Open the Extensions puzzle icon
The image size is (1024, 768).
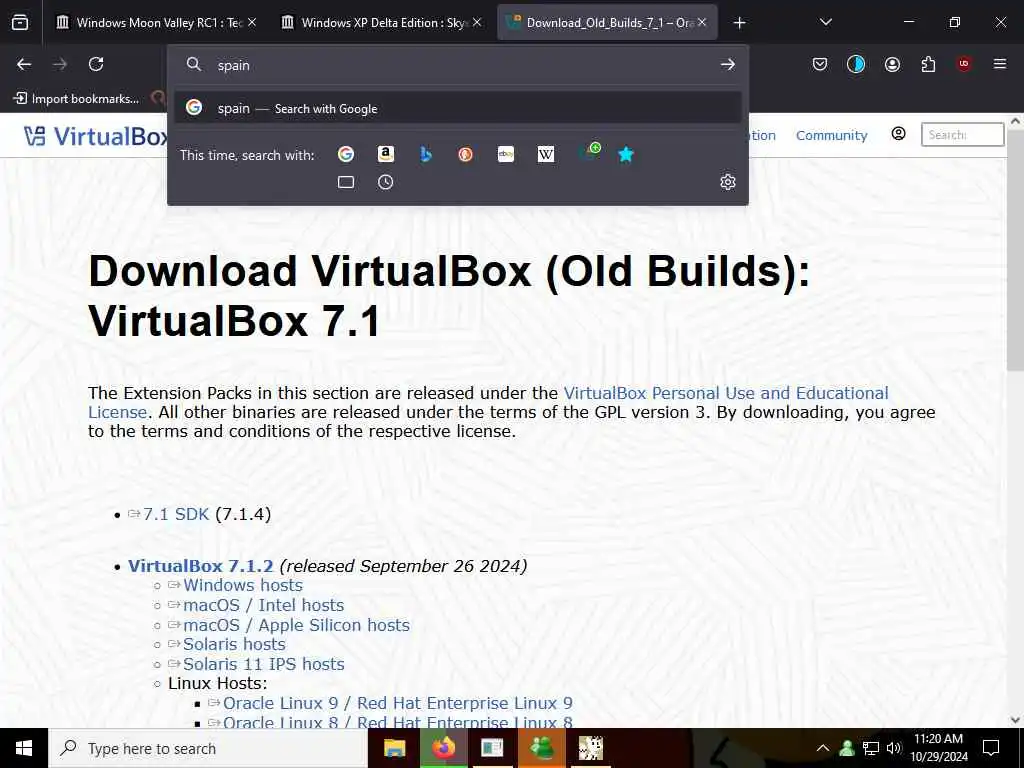(928, 64)
